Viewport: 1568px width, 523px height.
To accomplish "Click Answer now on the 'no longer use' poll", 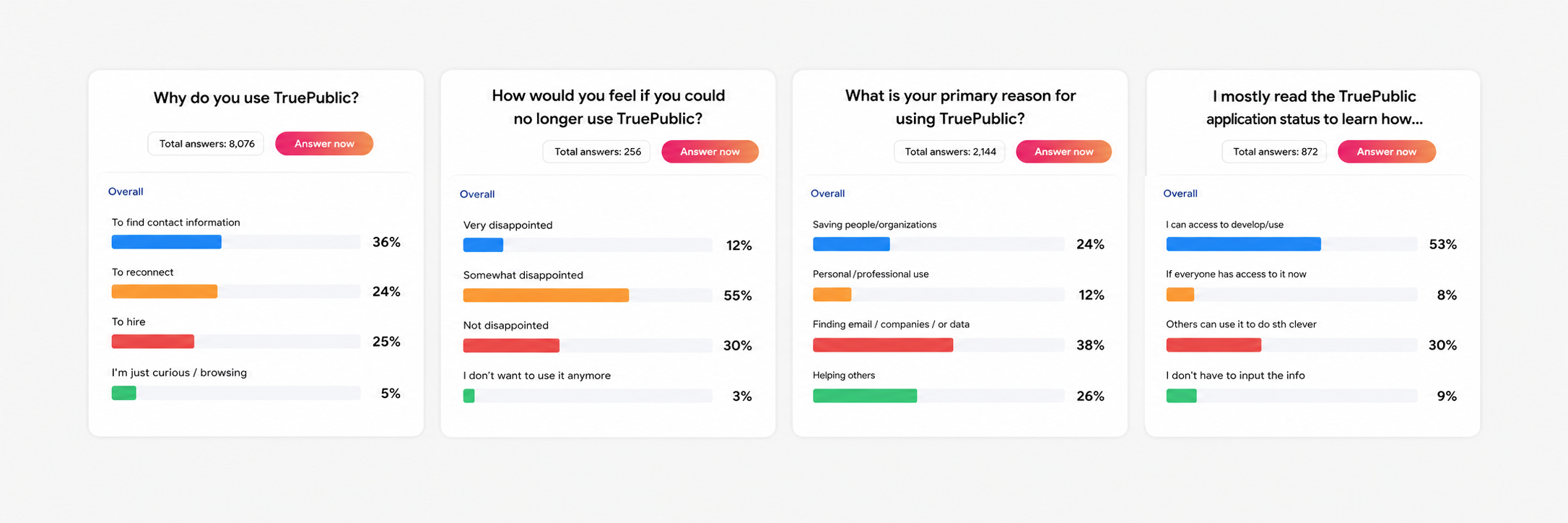I will point(710,152).
